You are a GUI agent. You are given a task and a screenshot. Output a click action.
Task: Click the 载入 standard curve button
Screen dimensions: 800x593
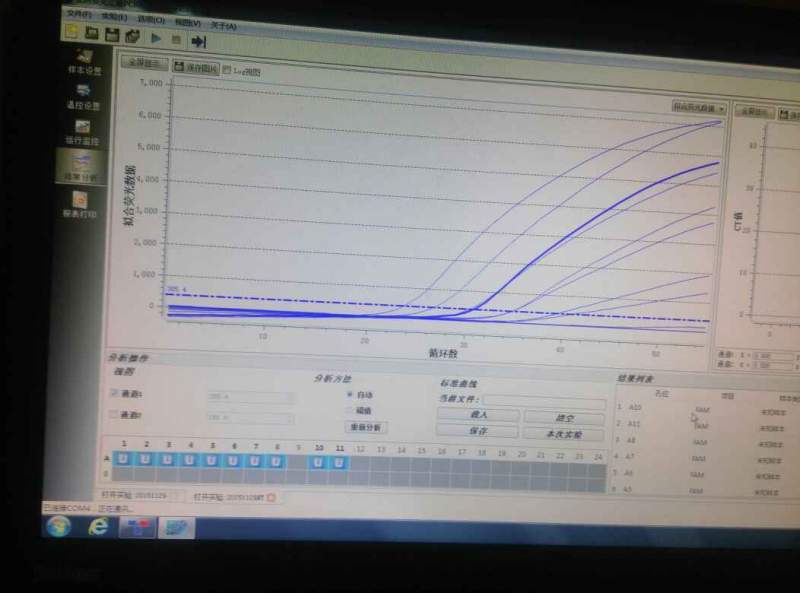[478, 415]
